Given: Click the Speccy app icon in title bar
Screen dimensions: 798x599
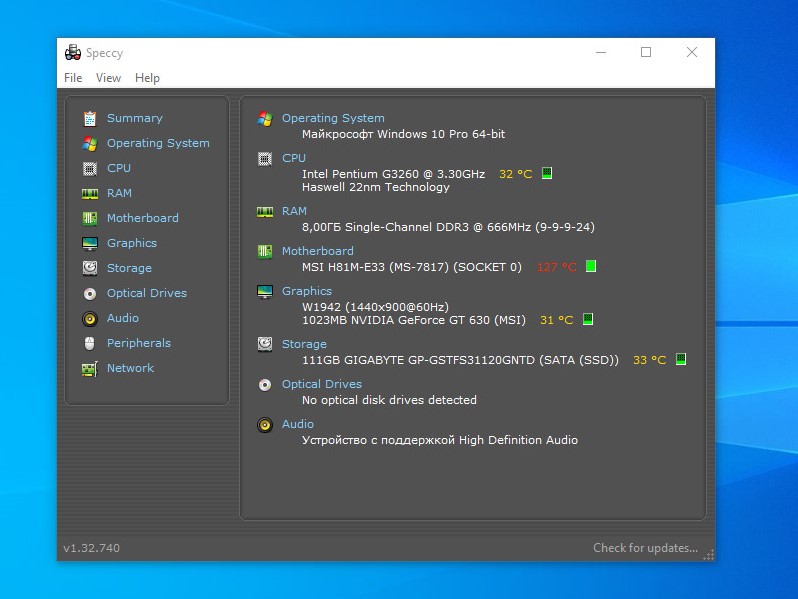Looking at the screenshot, I should coord(73,53).
